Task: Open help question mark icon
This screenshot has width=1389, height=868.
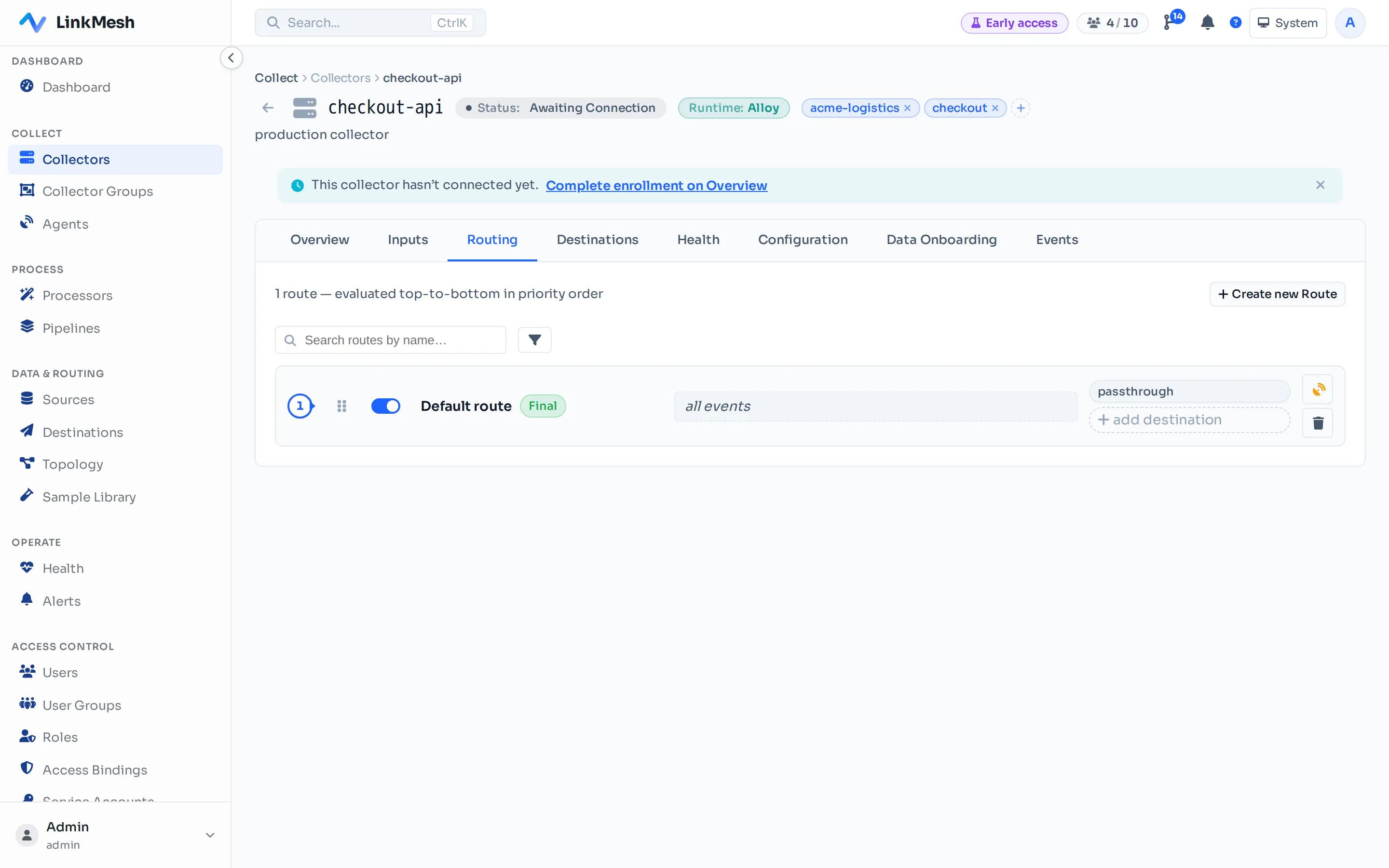Action: point(1235,23)
